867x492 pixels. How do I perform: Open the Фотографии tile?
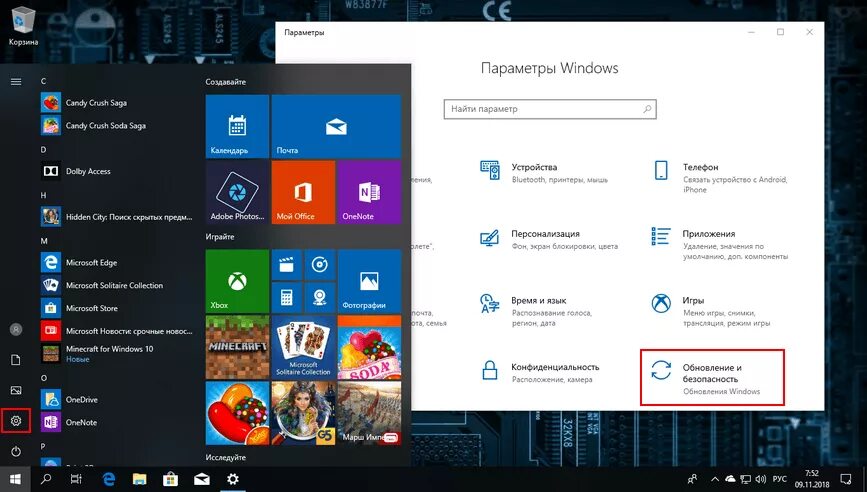point(369,281)
